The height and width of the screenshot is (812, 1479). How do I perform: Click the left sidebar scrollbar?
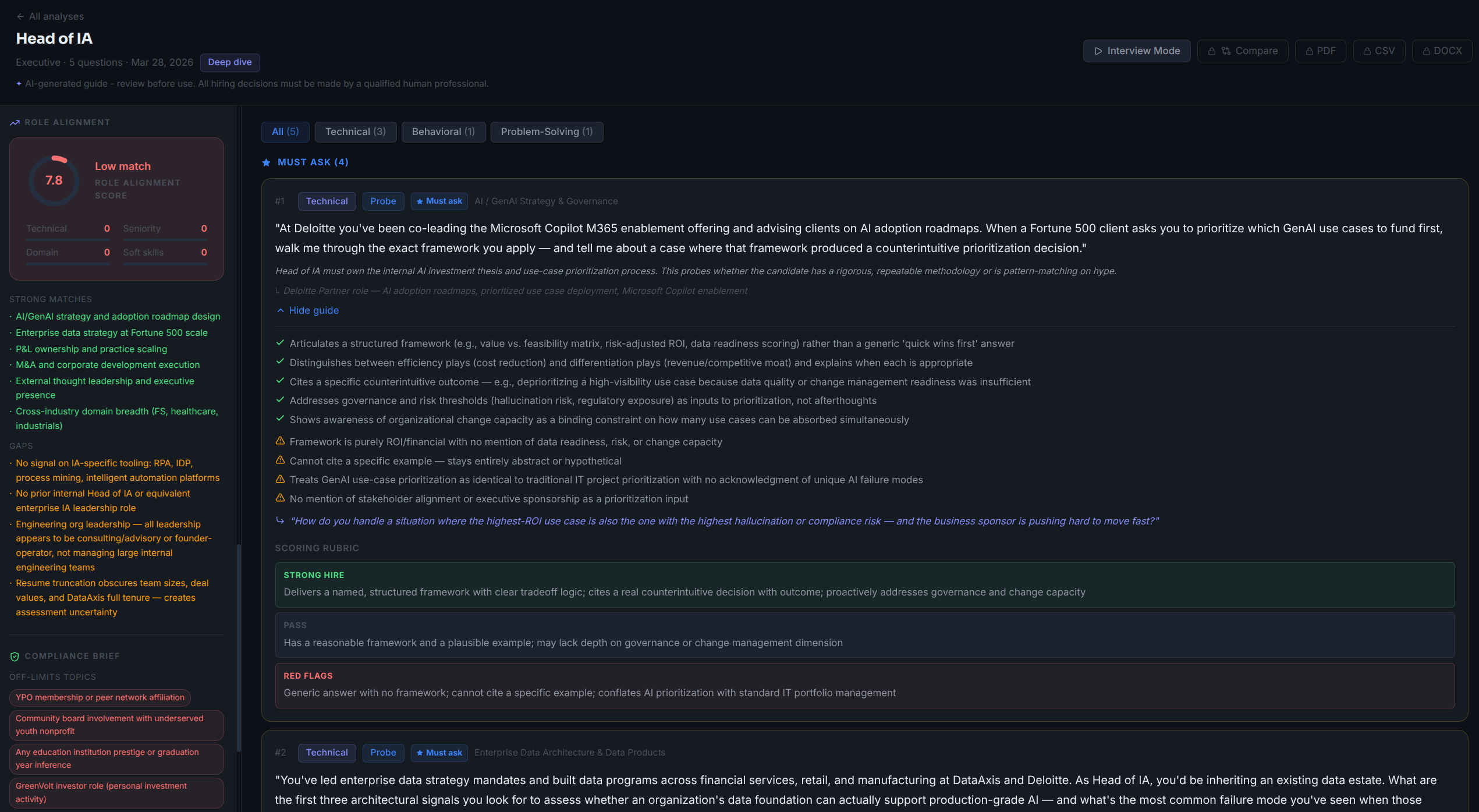(x=239, y=646)
